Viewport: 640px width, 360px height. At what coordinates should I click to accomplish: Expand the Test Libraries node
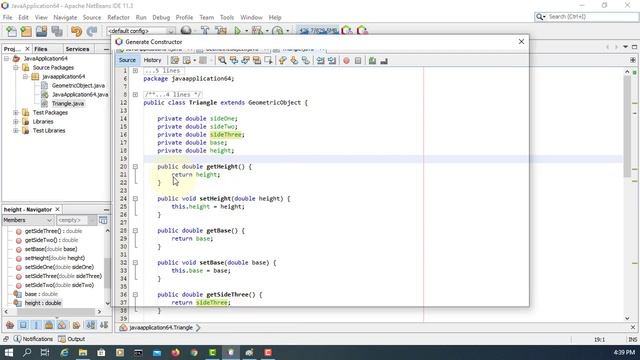tap(16, 130)
